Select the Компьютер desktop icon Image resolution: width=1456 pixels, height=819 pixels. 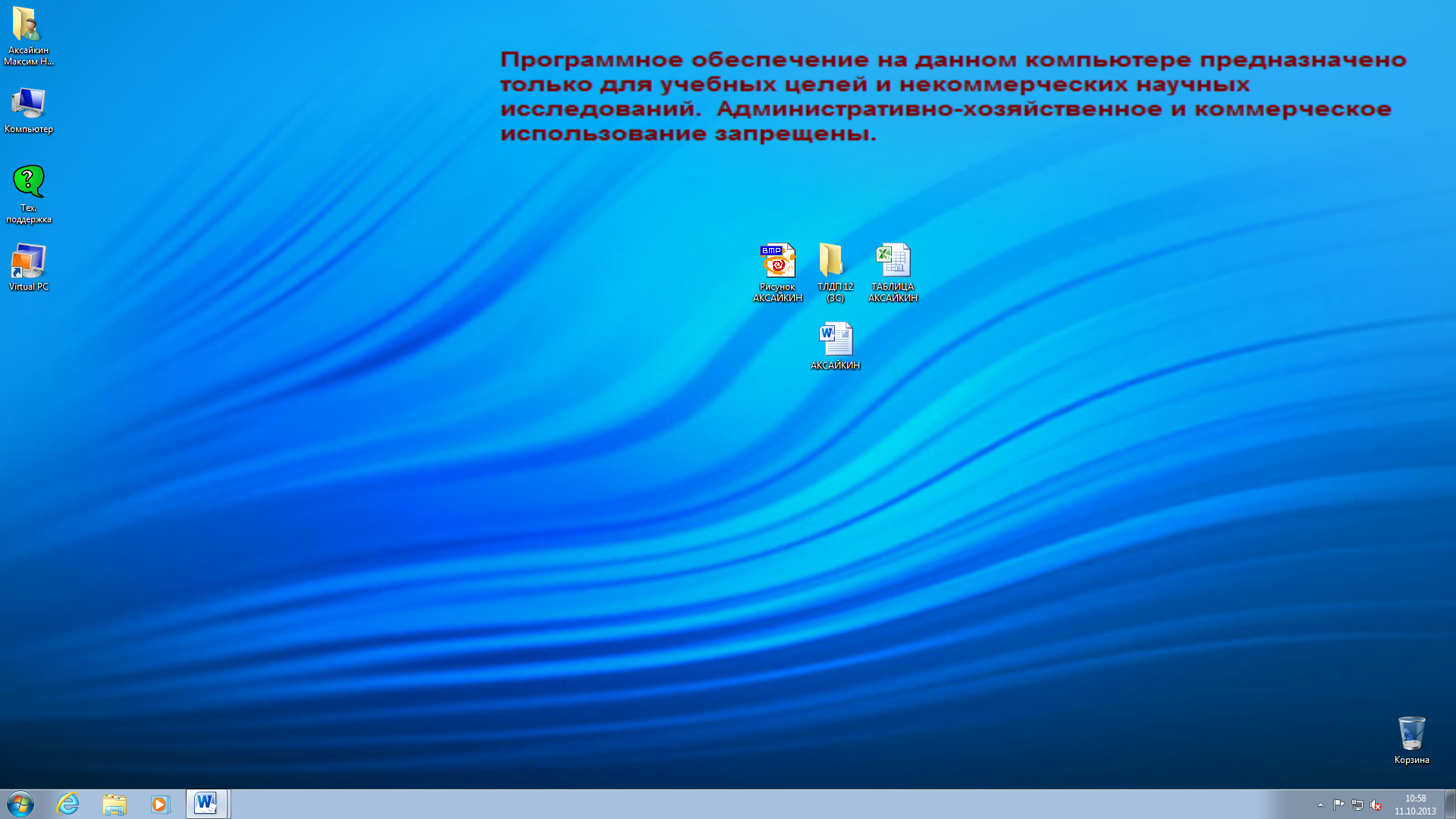[x=28, y=110]
